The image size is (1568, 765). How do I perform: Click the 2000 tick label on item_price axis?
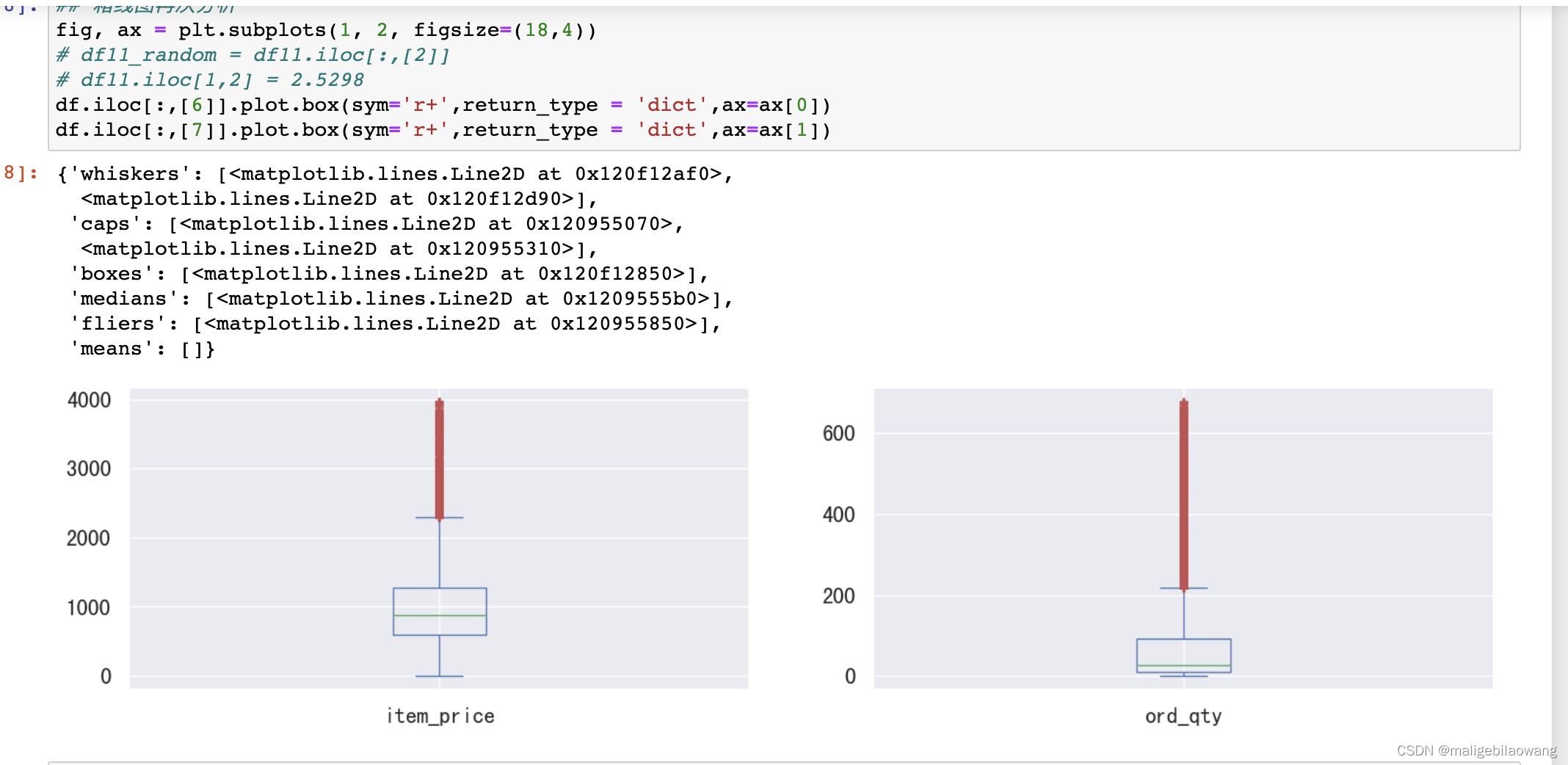(89, 538)
